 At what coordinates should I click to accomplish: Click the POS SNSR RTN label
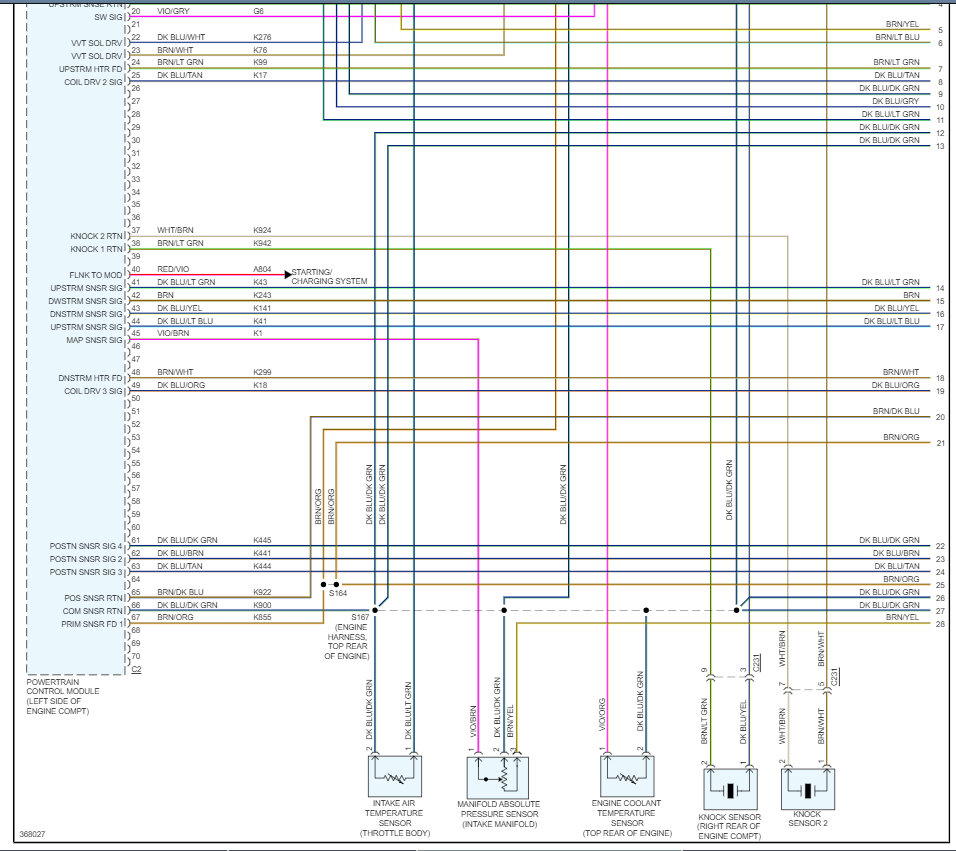93,598
